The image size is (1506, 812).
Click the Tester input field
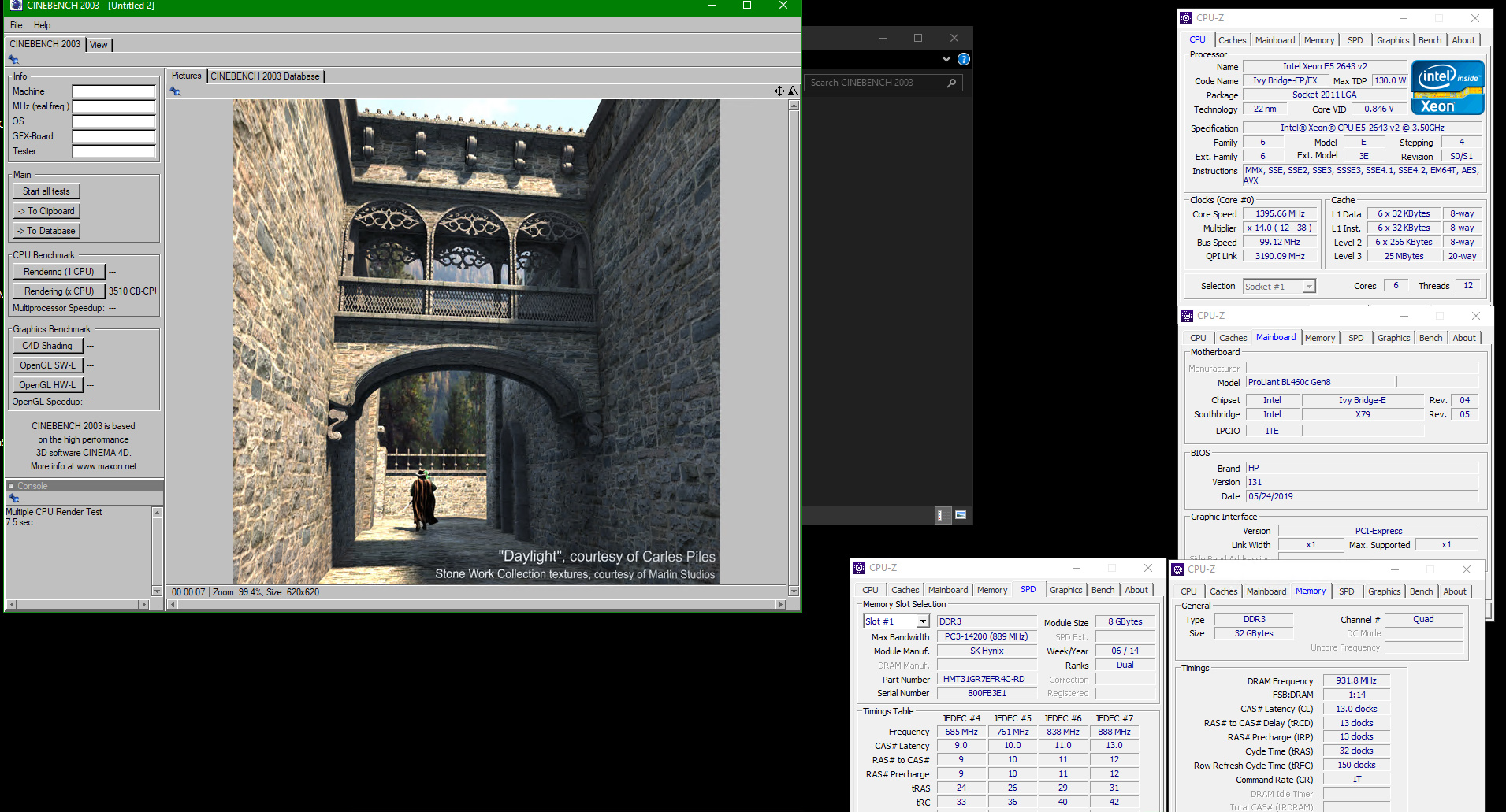click(114, 151)
